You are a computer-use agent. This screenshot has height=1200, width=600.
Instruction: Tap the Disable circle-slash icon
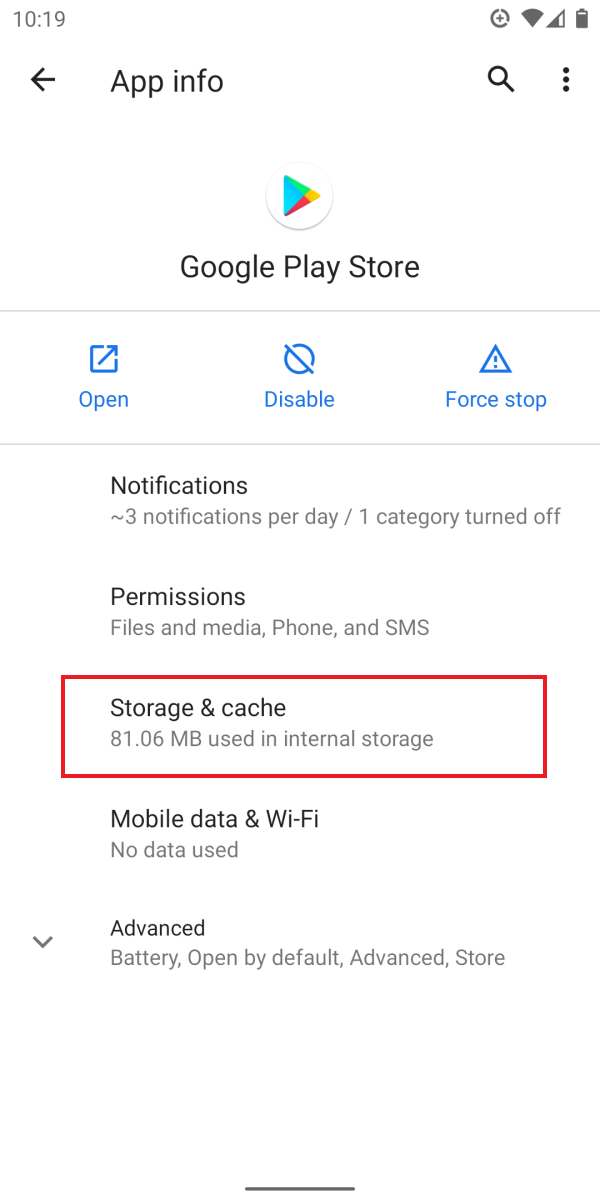299,358
